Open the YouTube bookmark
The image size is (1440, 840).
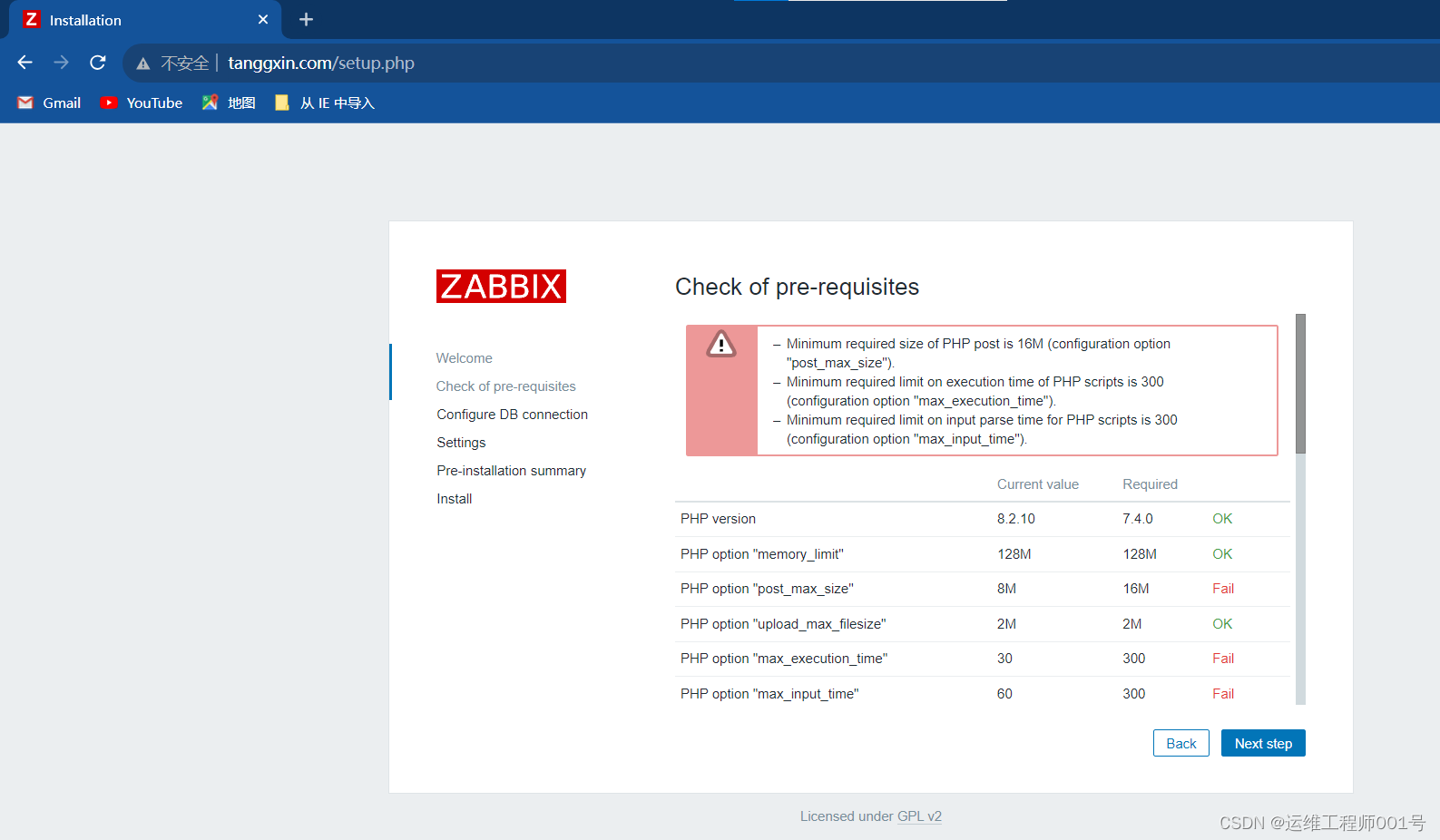point(142,103)
